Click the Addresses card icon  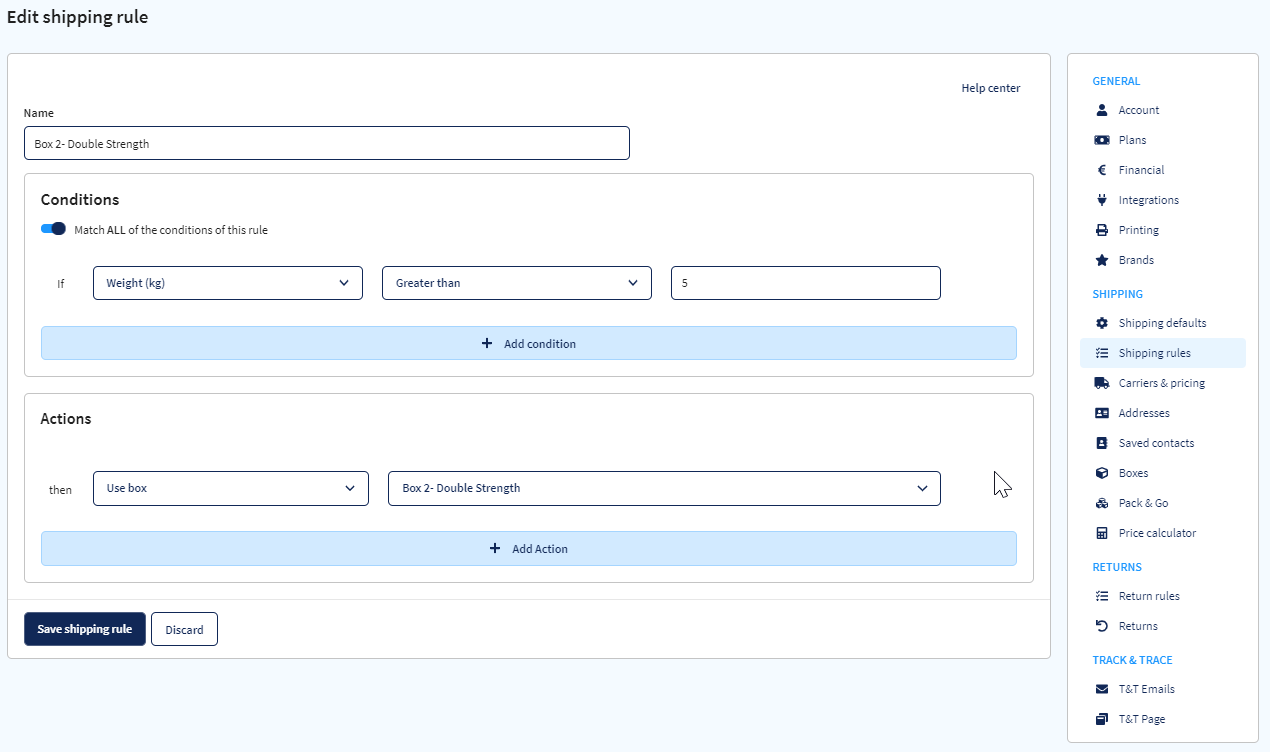(1102, 413)
